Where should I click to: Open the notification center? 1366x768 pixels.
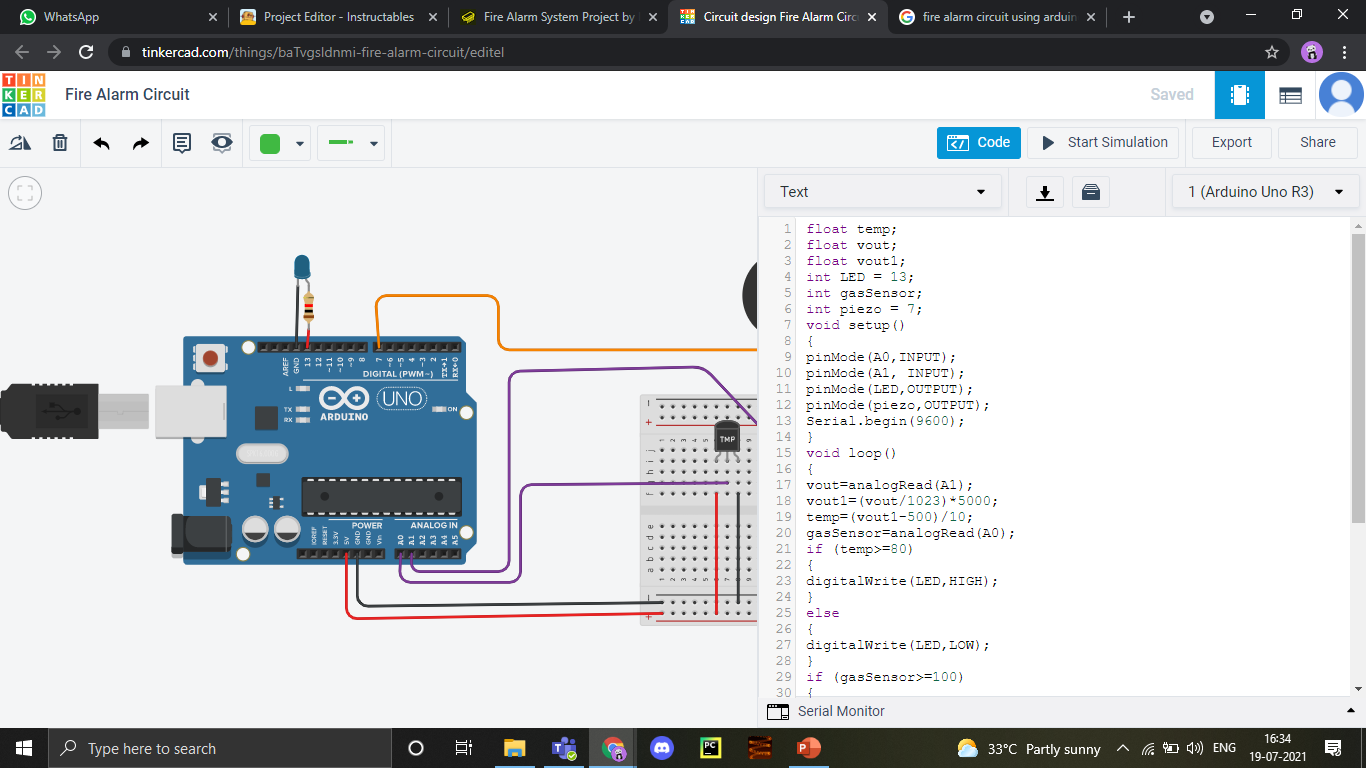[x=1333, y=749]
